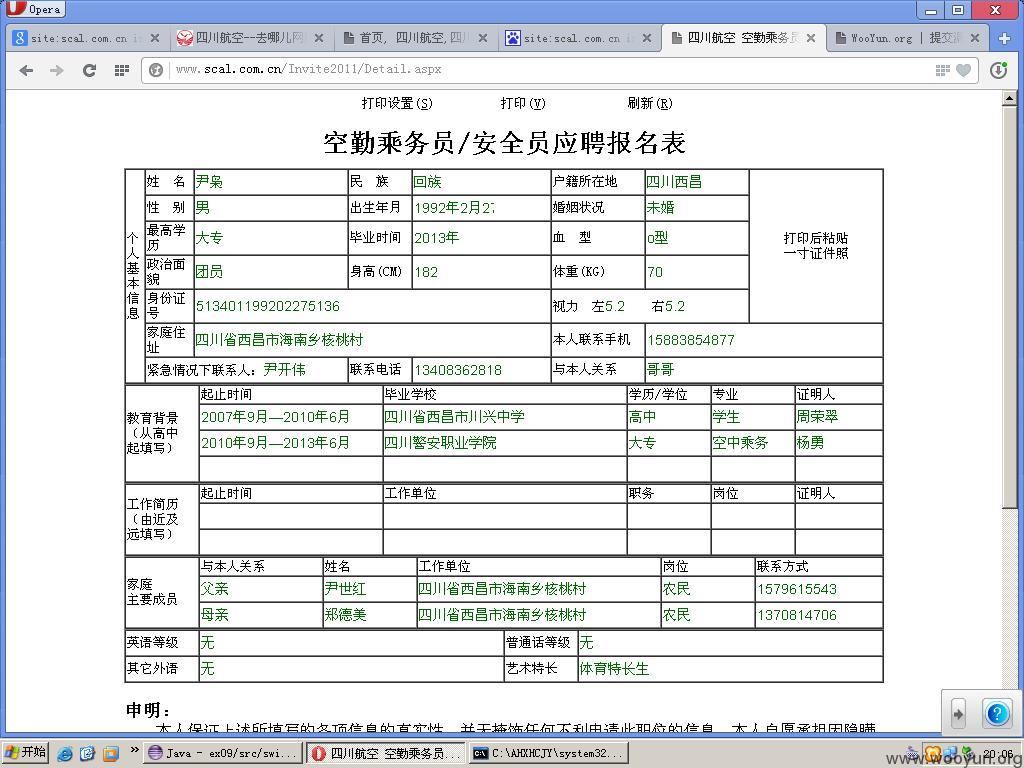1024x768 pixels.
Task: Select contact phone 13408362818
Action: [458, 370]
